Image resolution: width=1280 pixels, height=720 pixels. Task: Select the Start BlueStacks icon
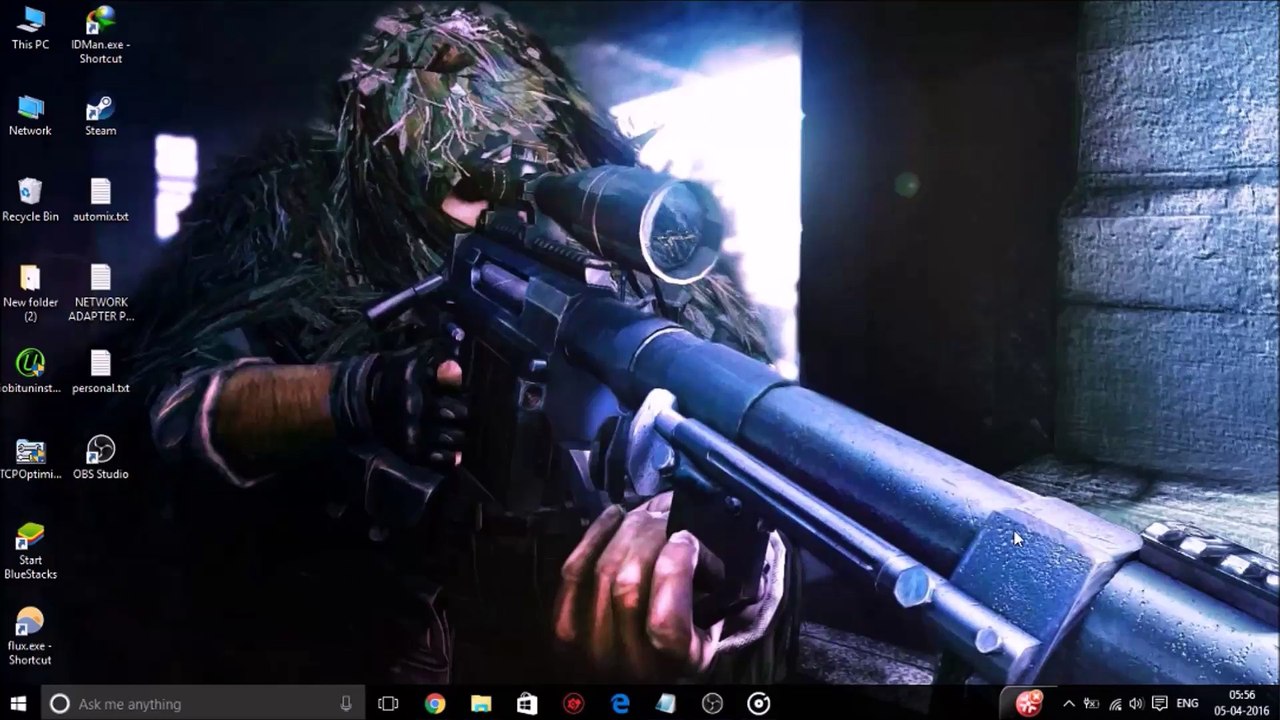(30, 552)
